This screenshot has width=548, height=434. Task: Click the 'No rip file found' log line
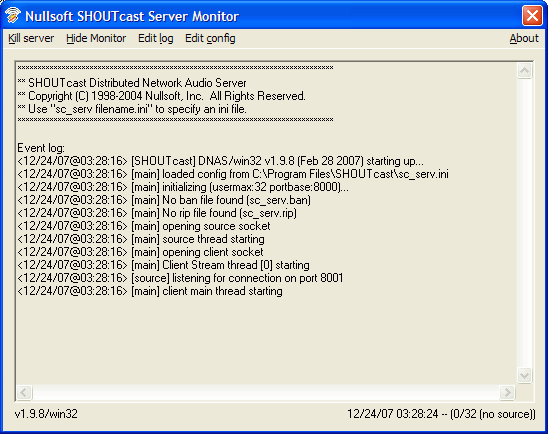(x=157, y=213)
